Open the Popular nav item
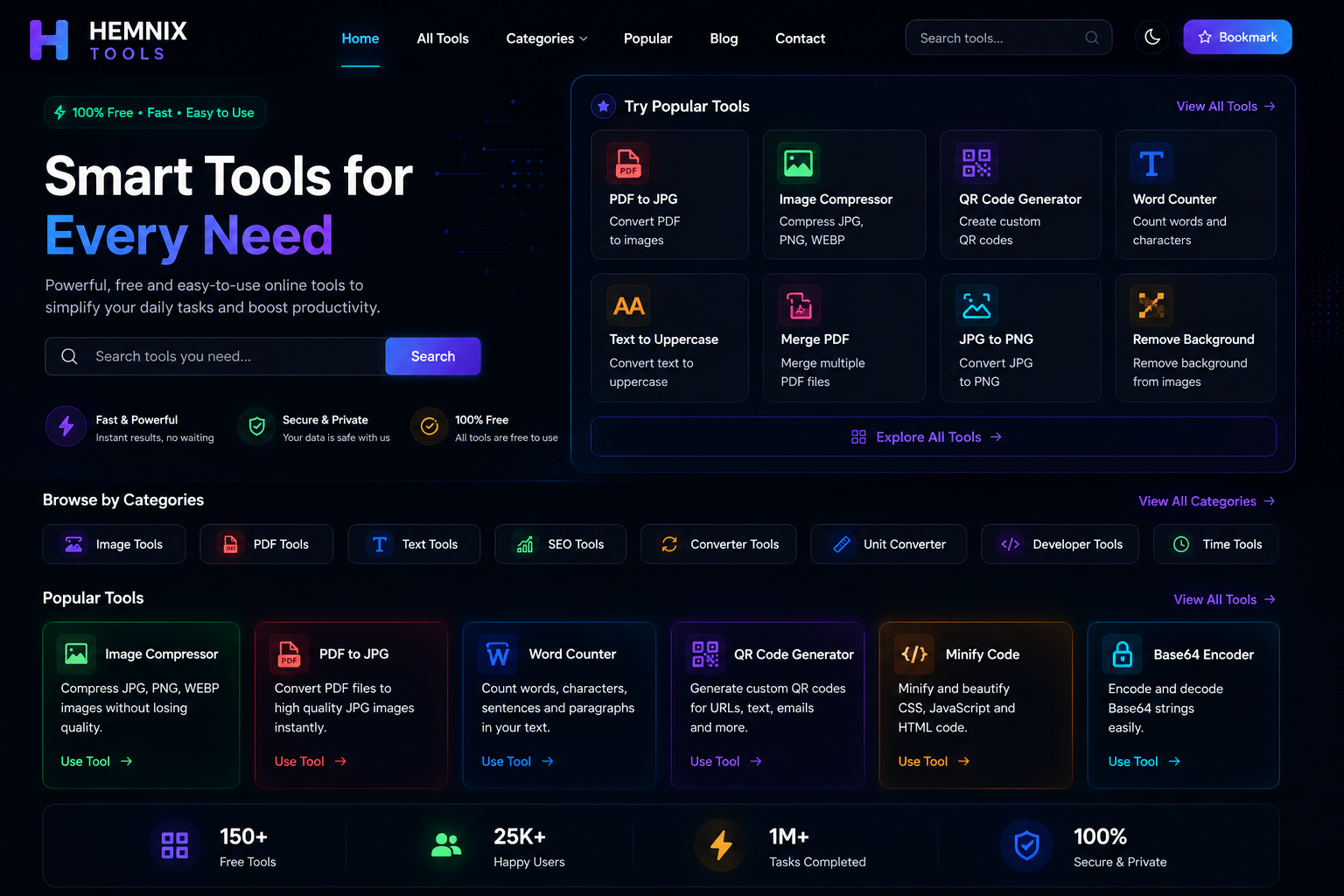This screenshot has height=896, width=1344. [647, 38]
